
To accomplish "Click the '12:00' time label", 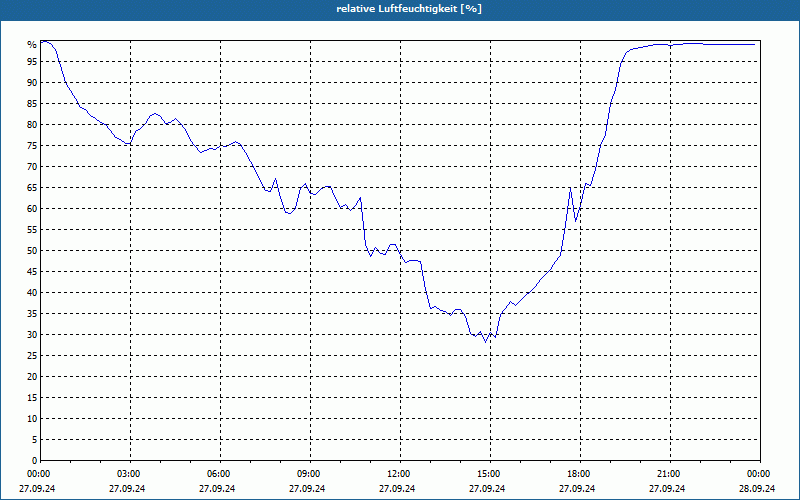I will (x=397, y=474).
